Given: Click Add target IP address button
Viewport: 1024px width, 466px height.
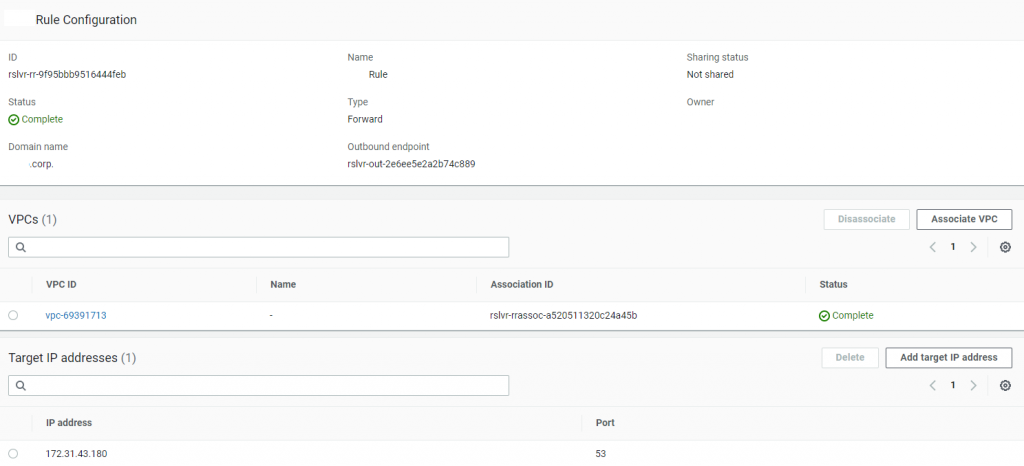Looking at the screenshot, I should pos(948,357).
